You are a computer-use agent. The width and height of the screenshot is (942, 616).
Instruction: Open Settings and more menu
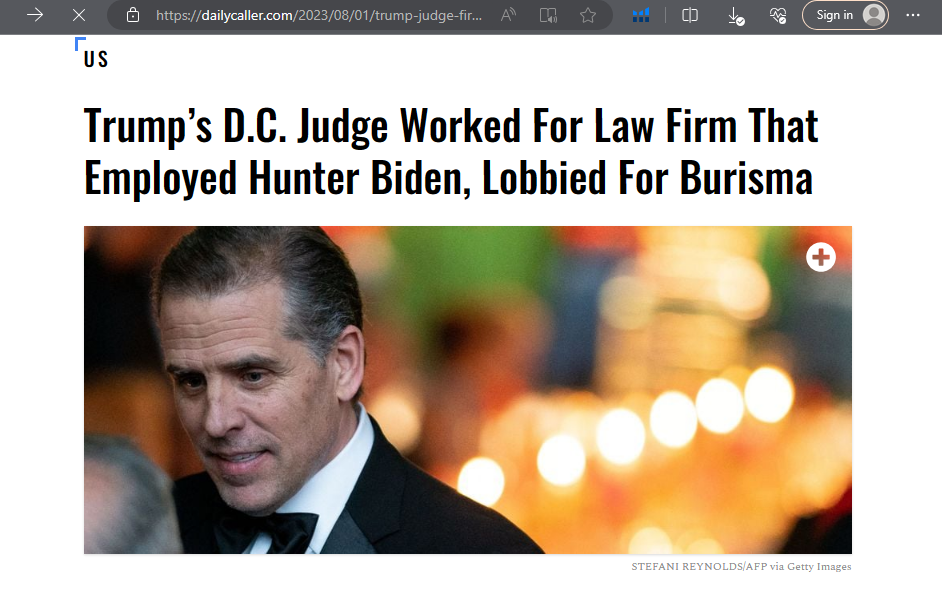click(913, 15)
